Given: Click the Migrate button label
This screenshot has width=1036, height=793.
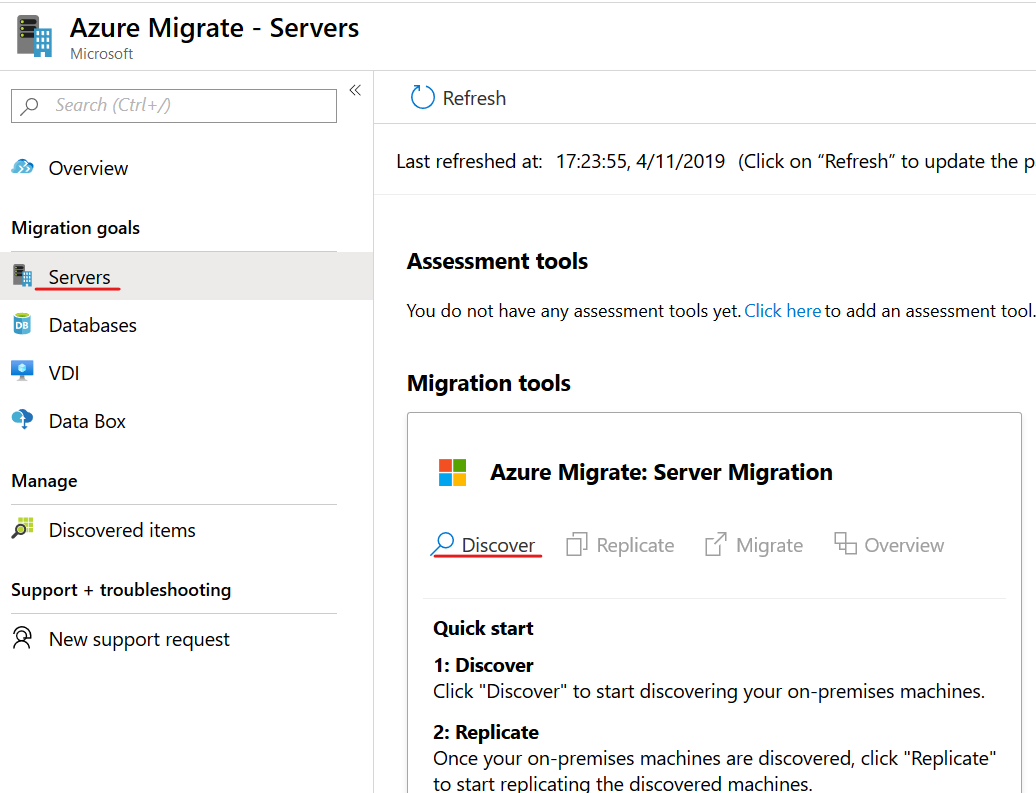Looking at the screenshot, I should (x=770, y=545).
